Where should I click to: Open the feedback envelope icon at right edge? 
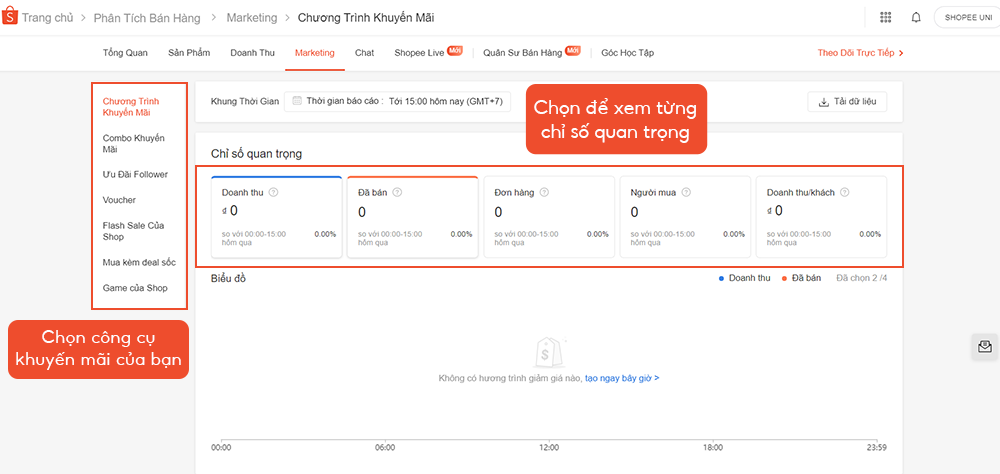point(985,346)
